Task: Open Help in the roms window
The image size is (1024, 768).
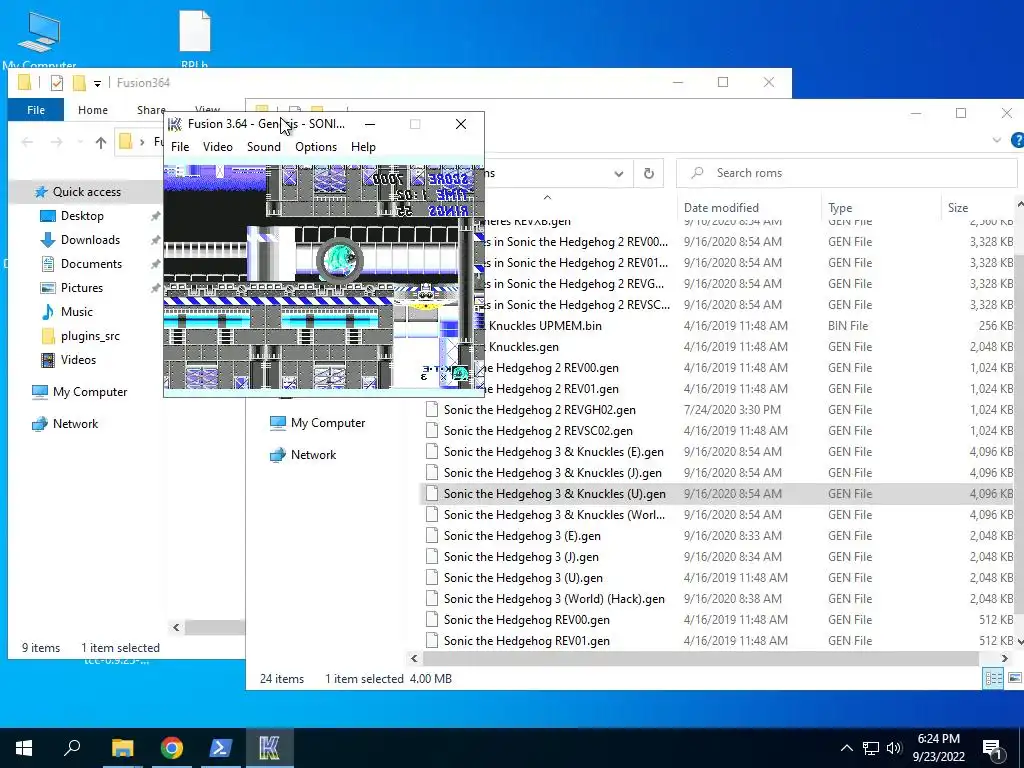Action: point(1017,140)
